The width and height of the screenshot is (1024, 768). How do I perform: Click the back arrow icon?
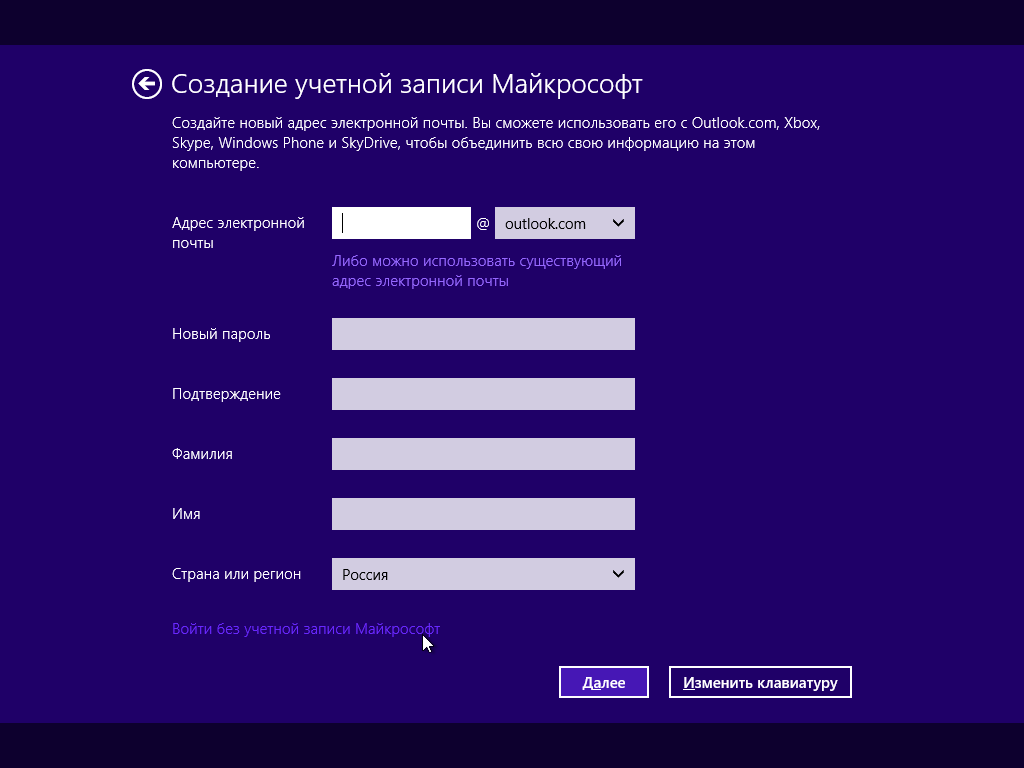click(x=146, y=84)
